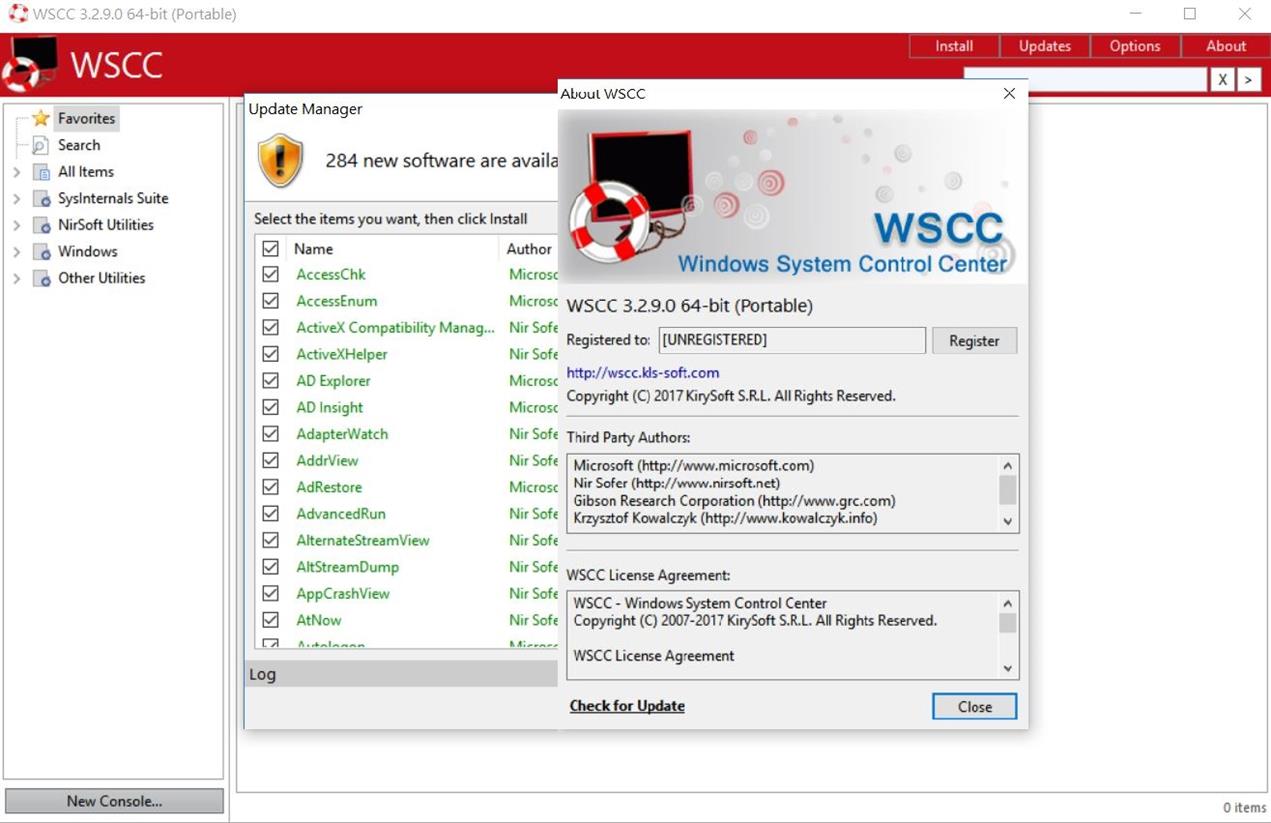Screen dimensions: 1271x823
Task: Uncheck the AlternateStreamView checkbox
Action: [x=270, y=540]
